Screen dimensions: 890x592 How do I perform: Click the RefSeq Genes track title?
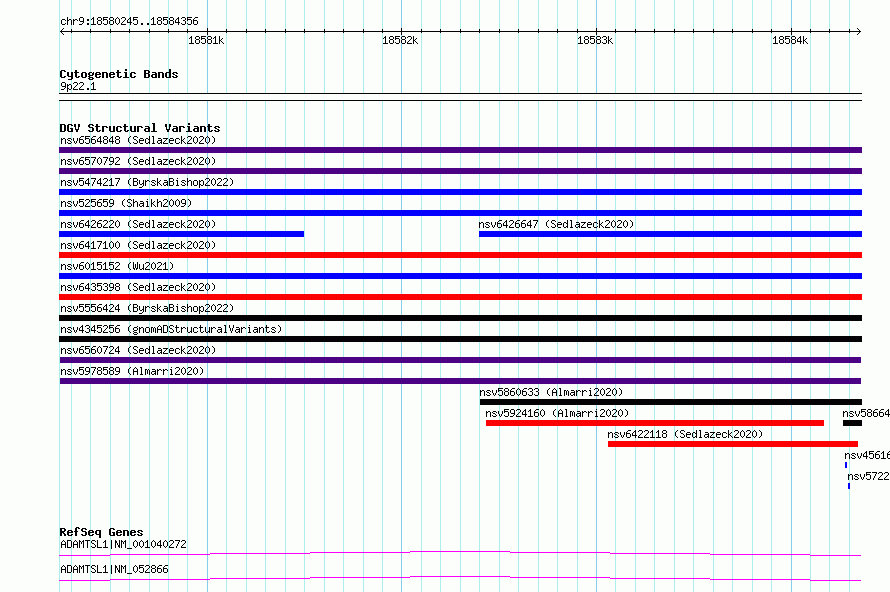(x=101, y=532)
